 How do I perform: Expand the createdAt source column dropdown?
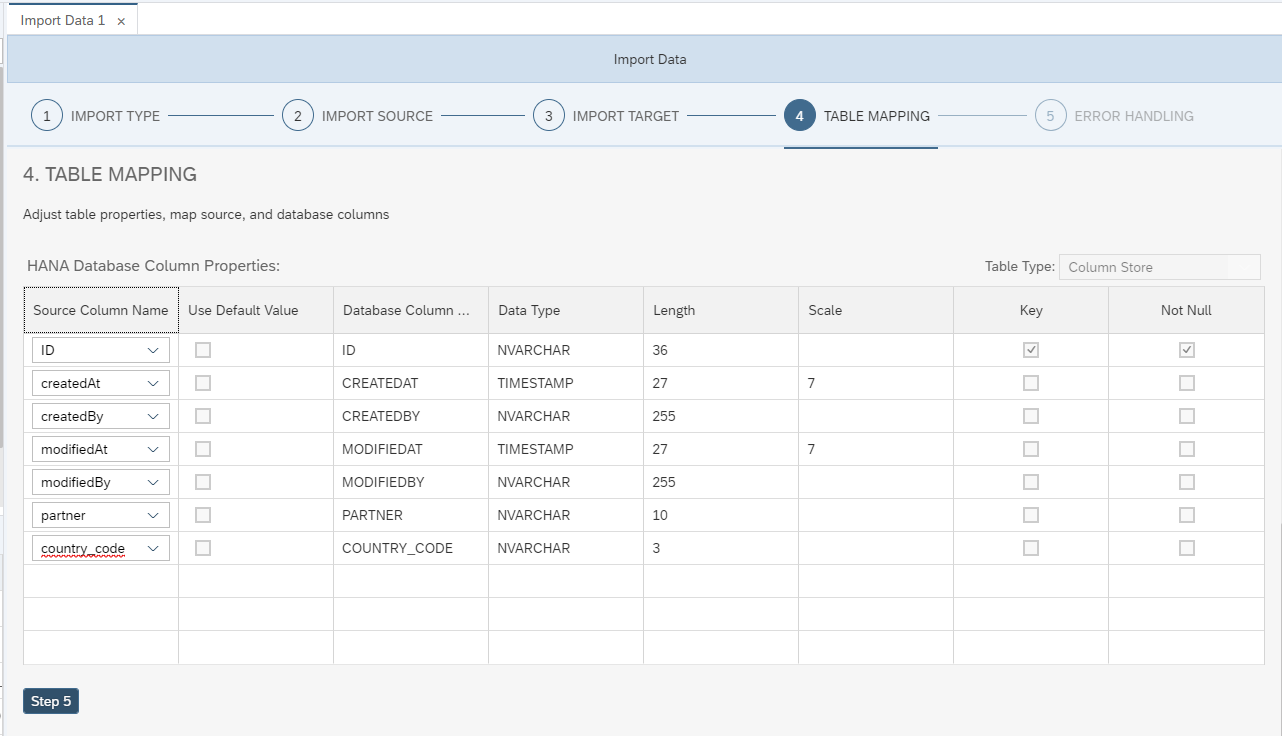click(x=155, y=383)
